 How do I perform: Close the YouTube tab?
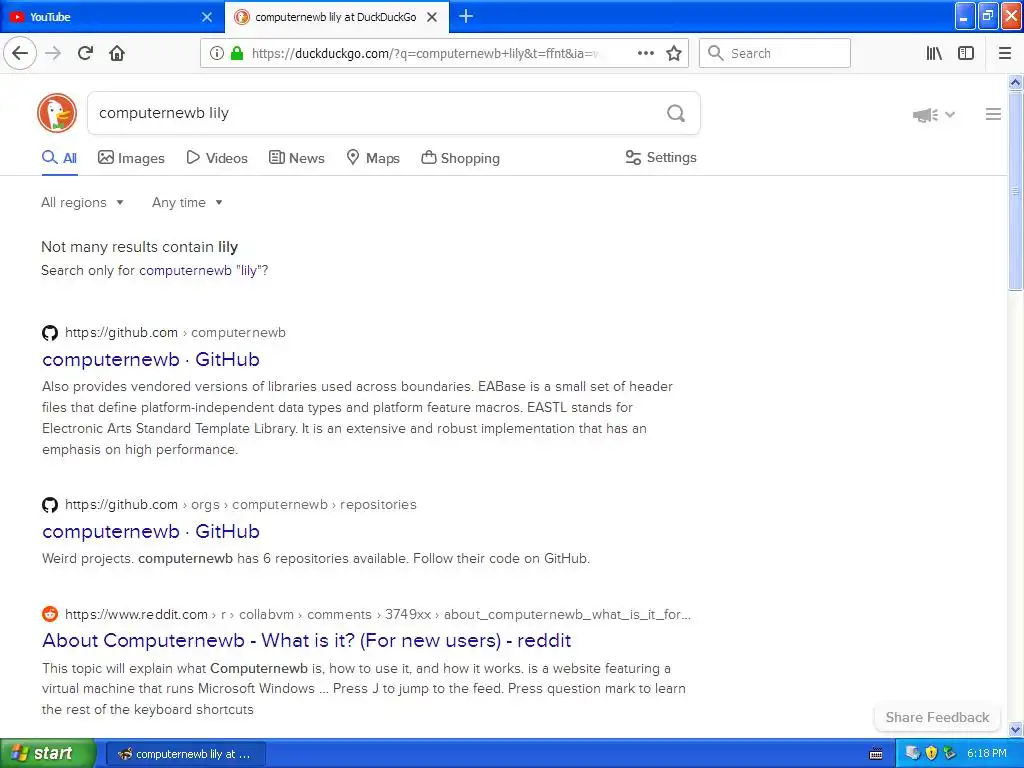tap(207, 17)
